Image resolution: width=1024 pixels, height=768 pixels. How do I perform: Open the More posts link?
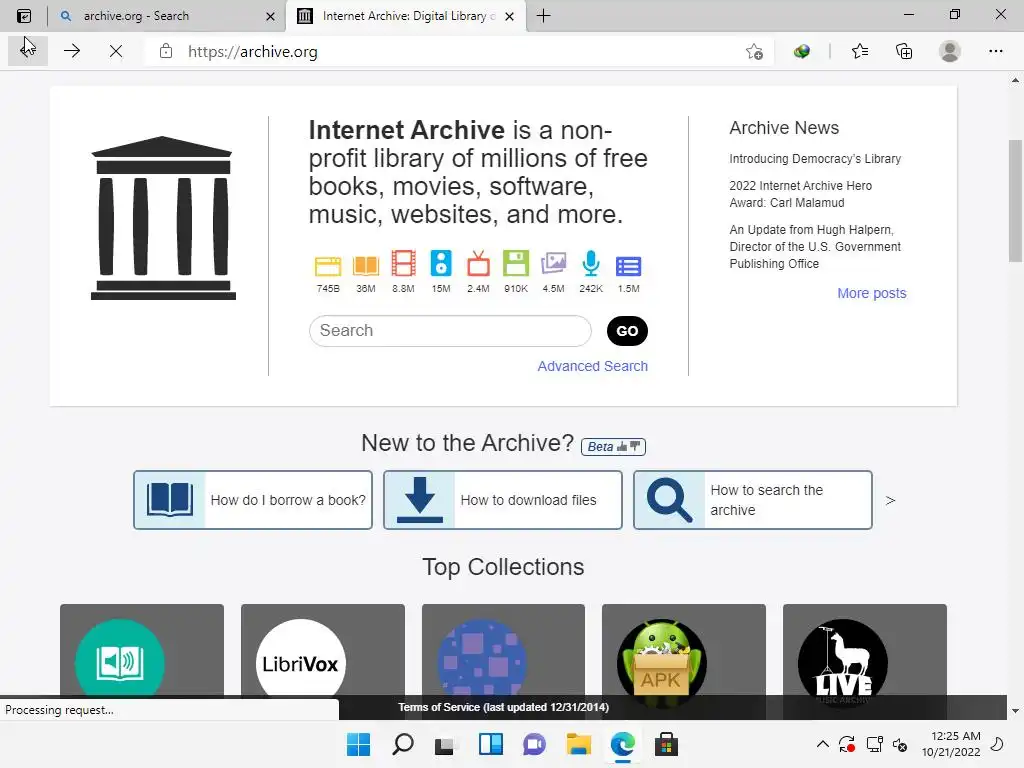pos(872,293)
